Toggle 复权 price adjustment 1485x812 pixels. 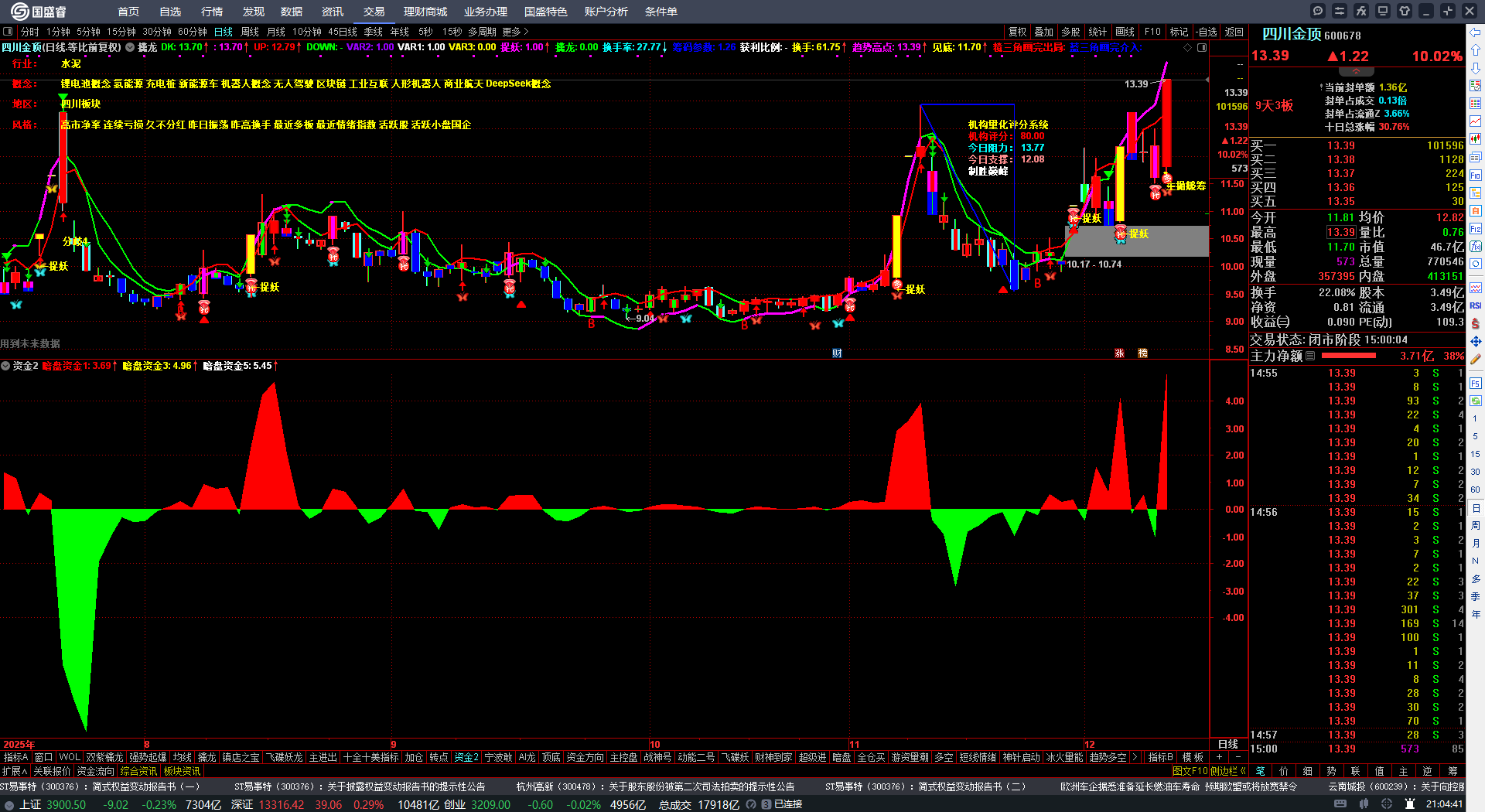tap(1017, 32)
